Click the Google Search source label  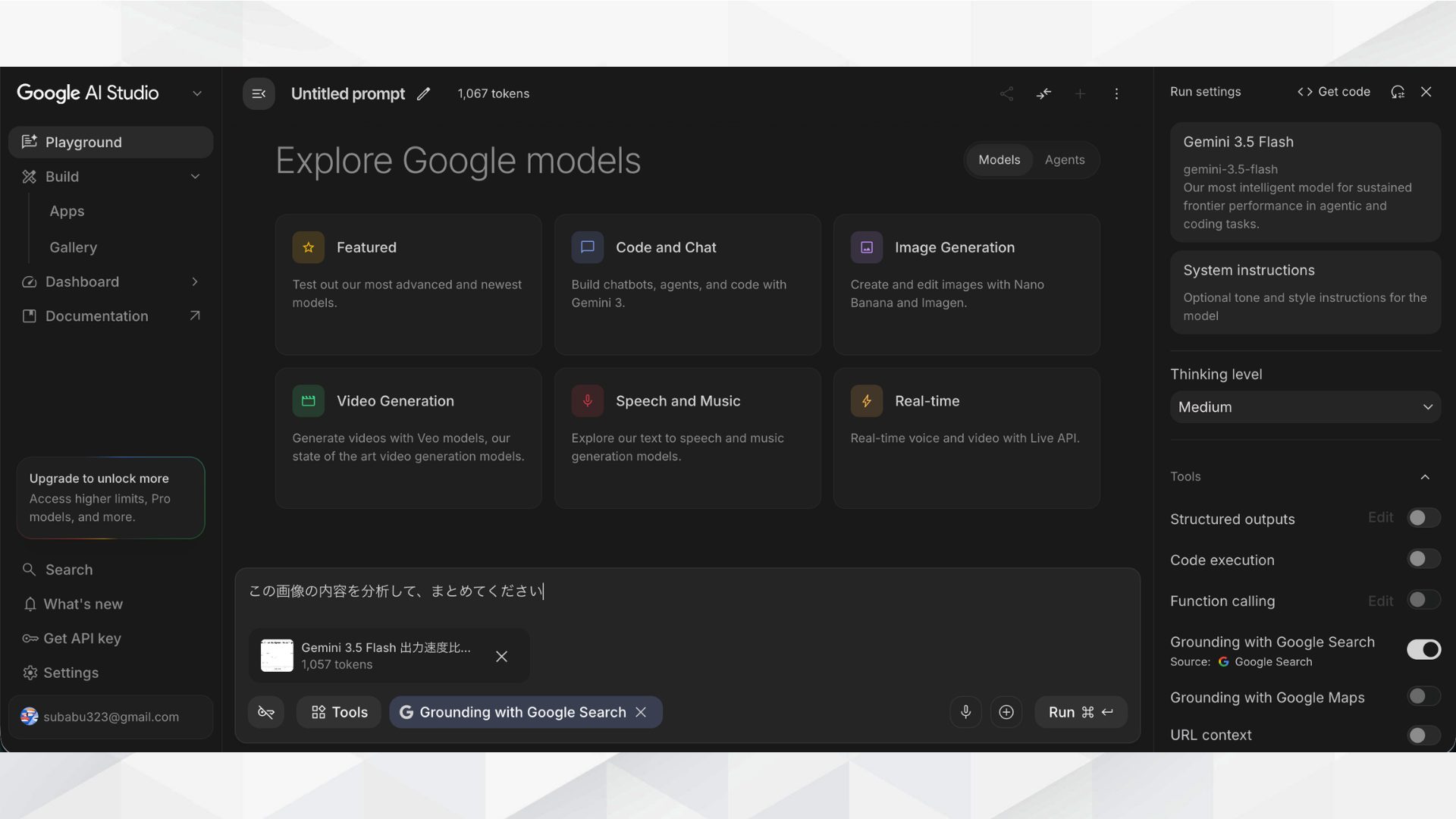tap(1265, 662)
